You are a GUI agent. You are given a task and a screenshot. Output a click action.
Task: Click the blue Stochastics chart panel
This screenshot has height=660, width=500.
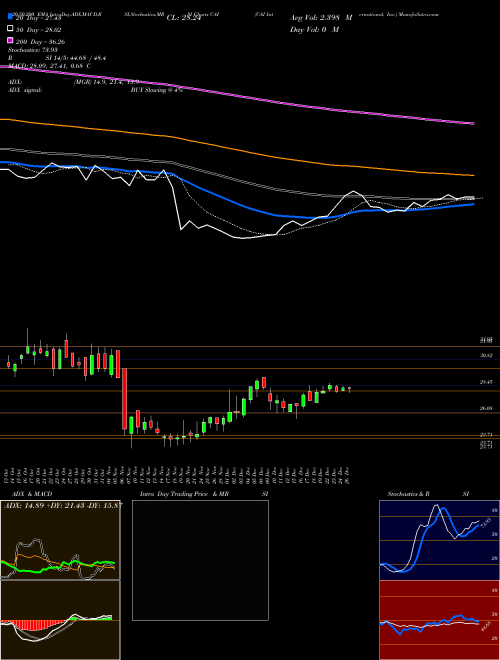click(x=439, y=540)
